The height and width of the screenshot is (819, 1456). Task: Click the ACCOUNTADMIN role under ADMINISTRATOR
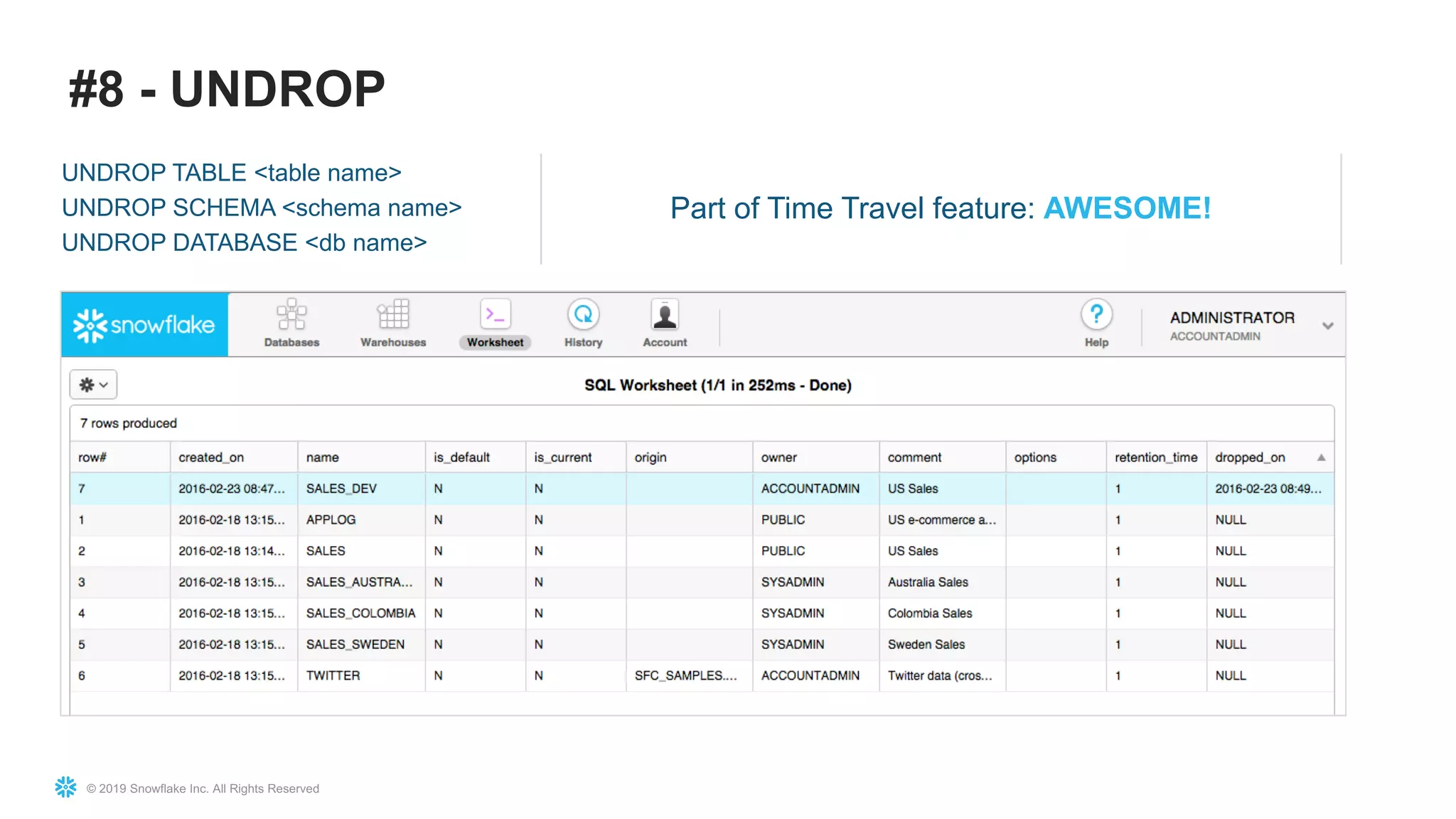(1215, 336)
